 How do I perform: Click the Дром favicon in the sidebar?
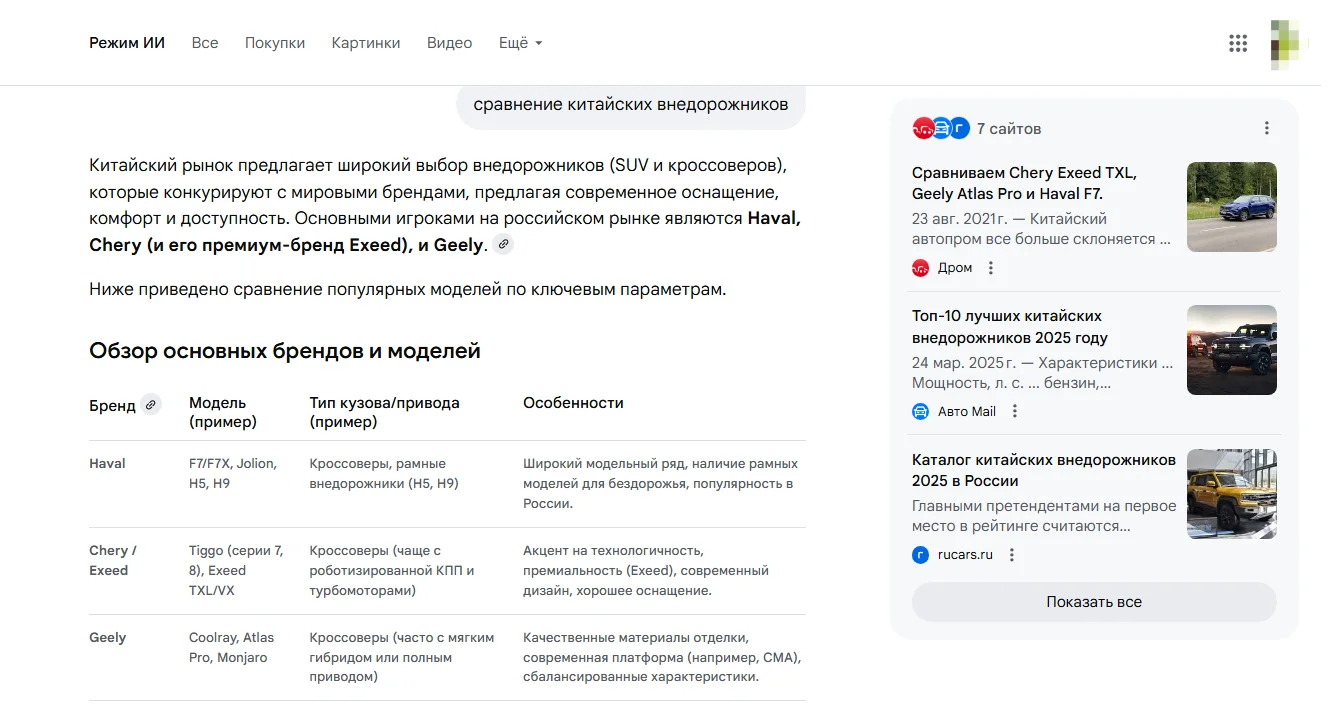point(921,267)
